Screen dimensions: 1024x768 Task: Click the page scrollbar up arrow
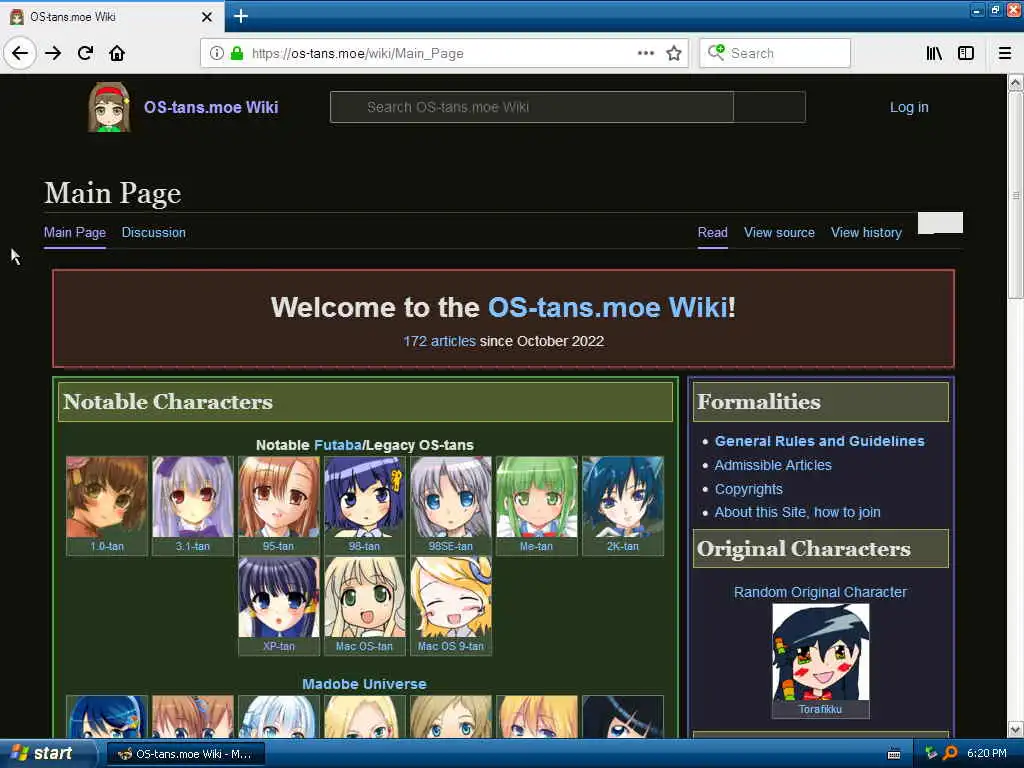click(x=1016, y=82)
